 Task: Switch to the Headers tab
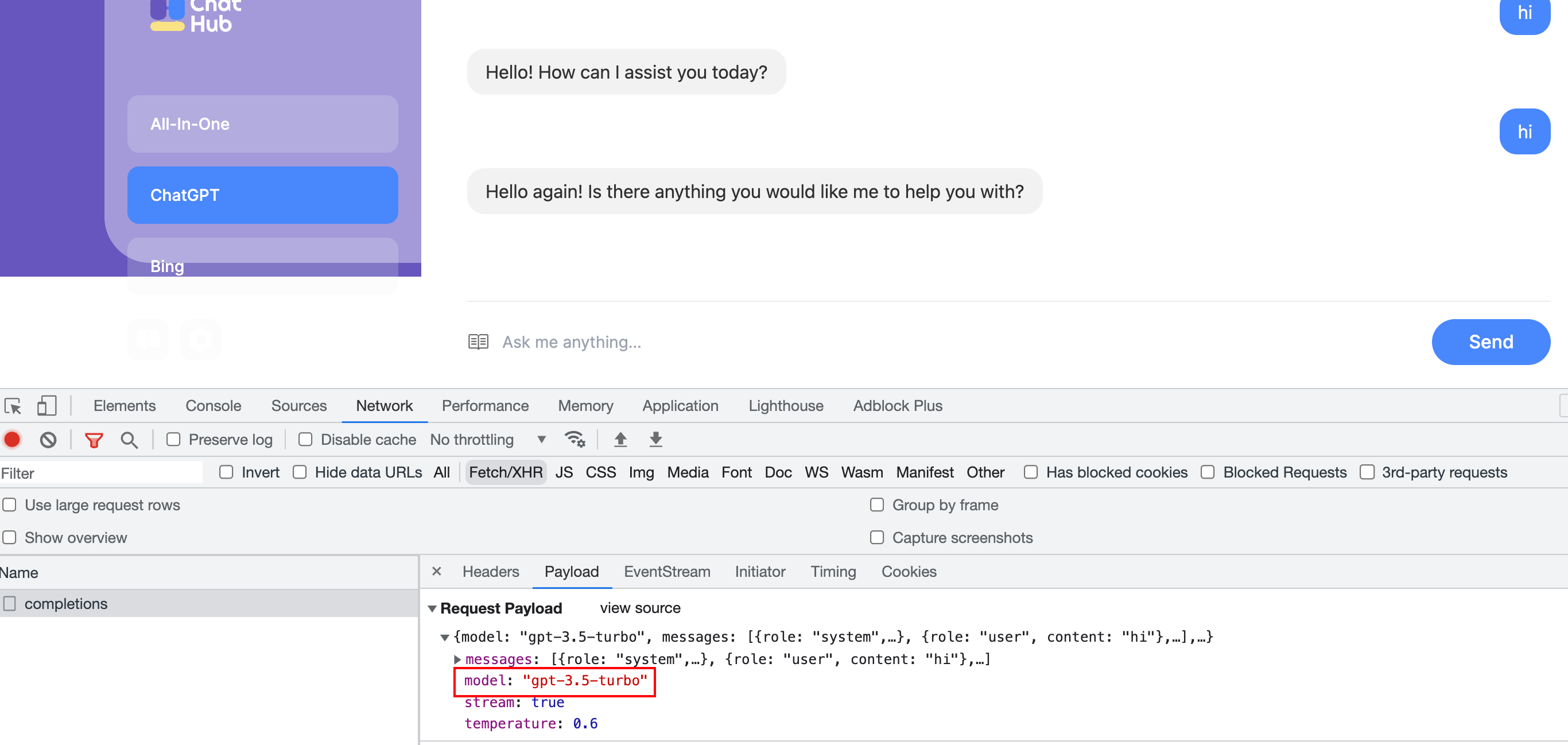coord(491,572)
